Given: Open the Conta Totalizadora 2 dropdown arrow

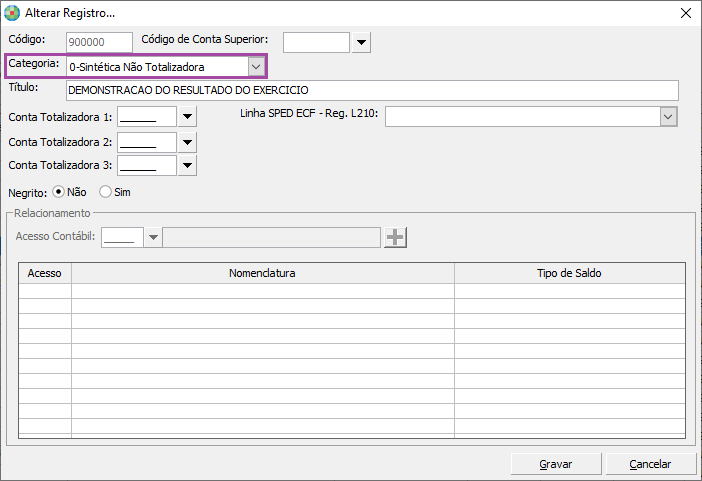Looking at the screenshot, I should pos(187,142).
